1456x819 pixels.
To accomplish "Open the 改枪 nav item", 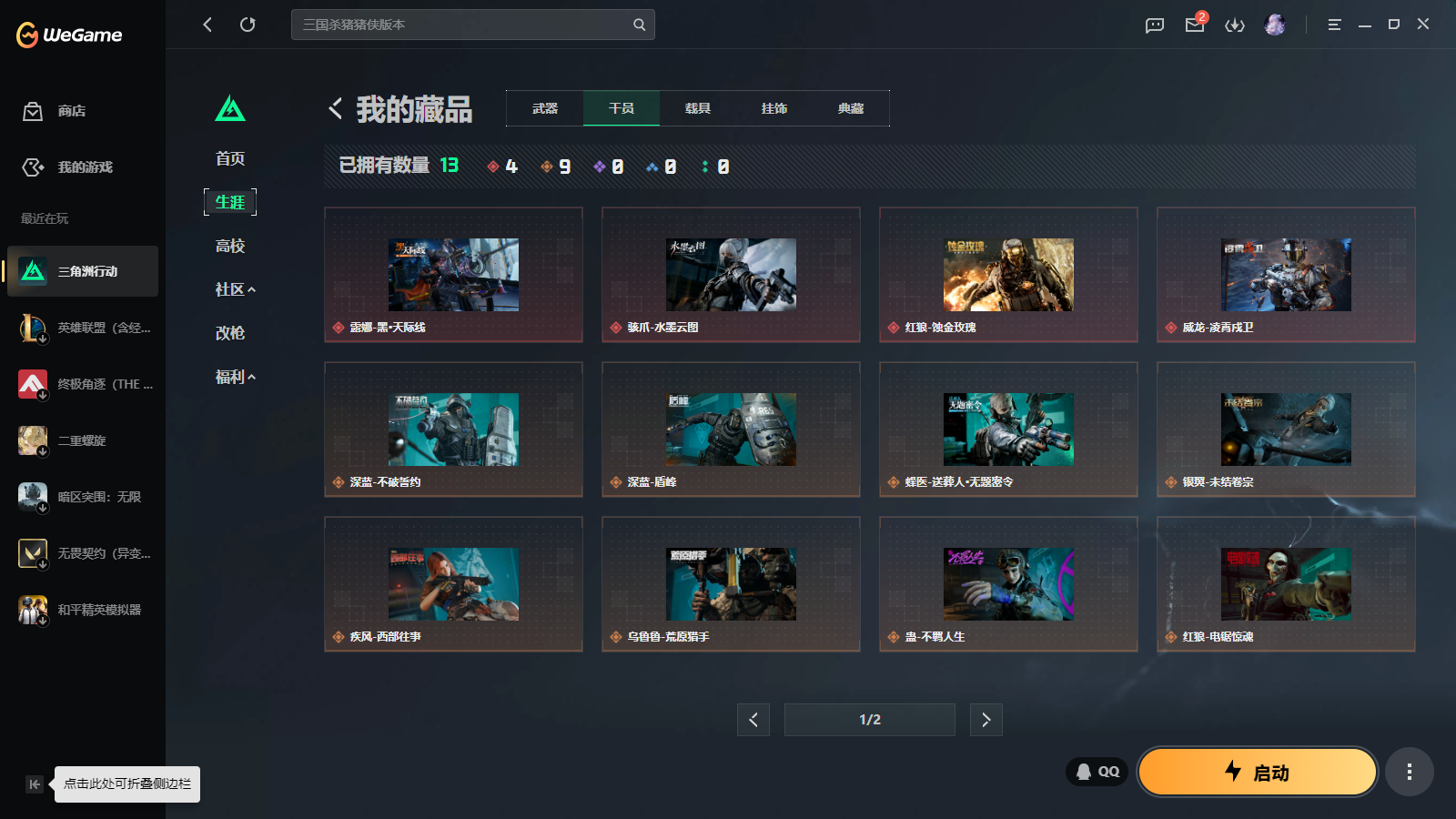I will [230, 333].
